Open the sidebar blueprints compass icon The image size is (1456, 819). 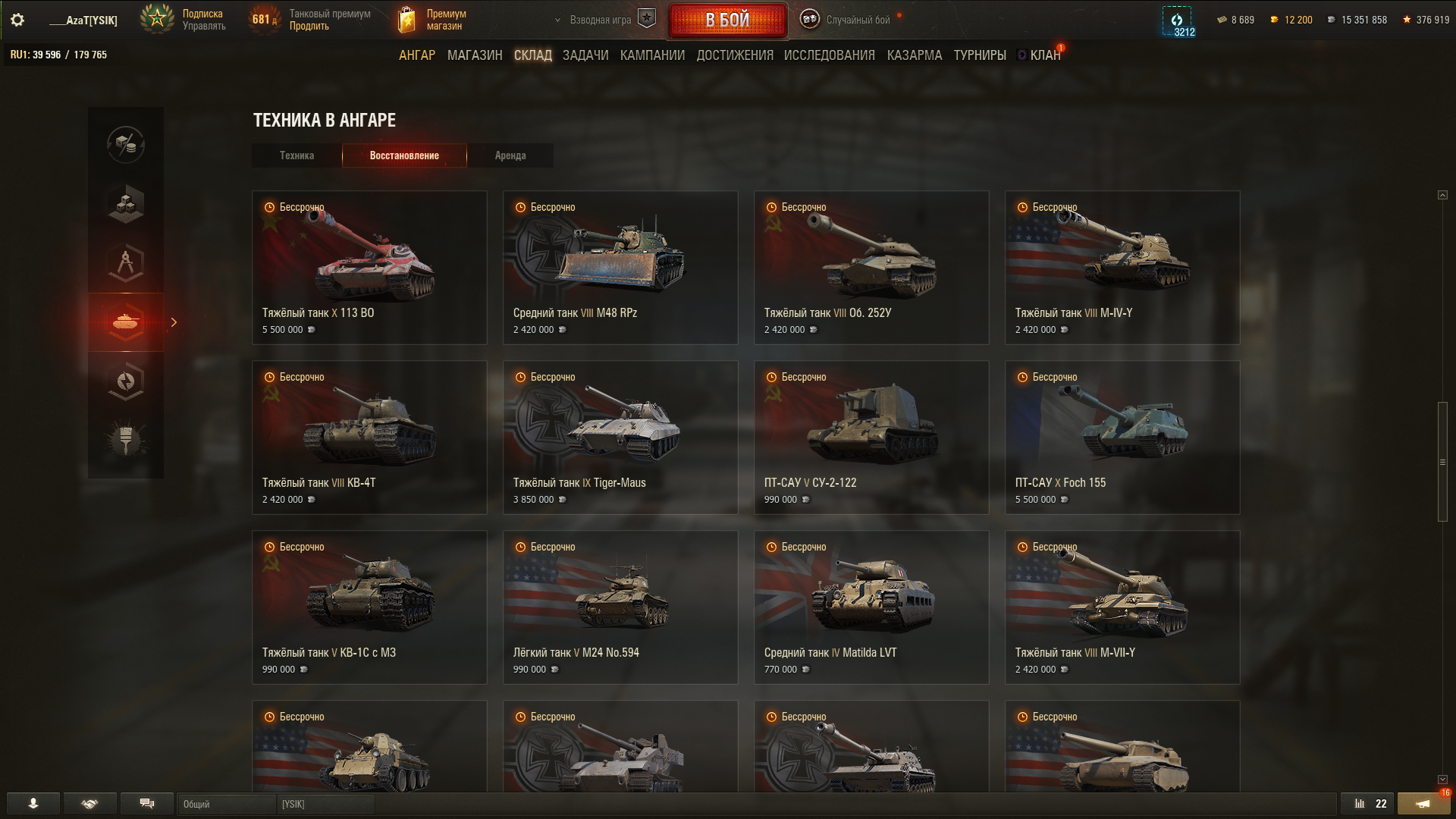click(126, 262)
